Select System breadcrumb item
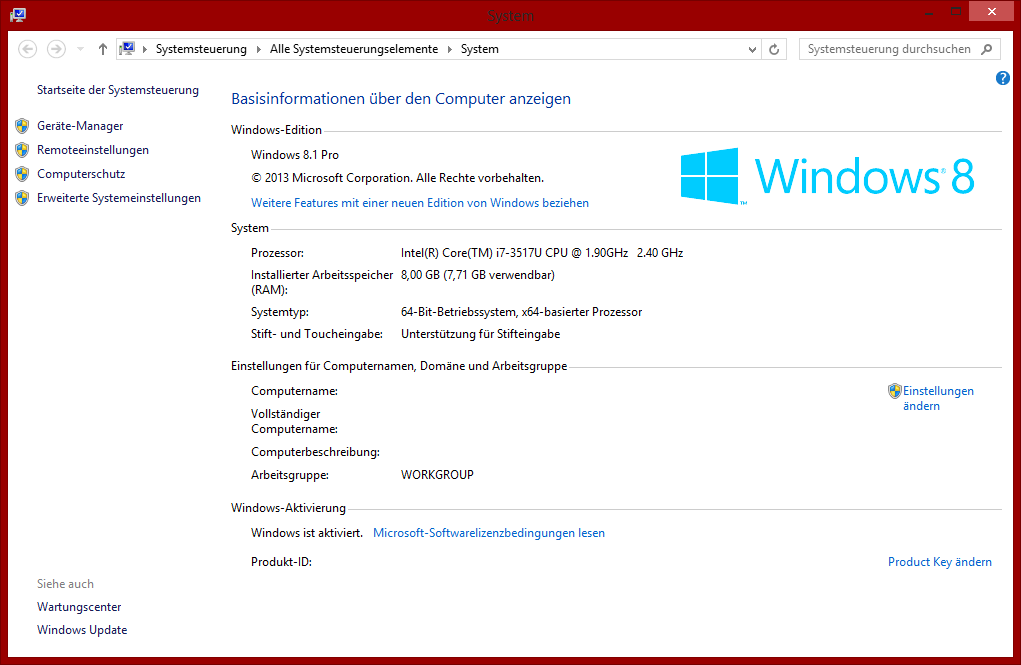The image size is (1021, 665). [x=480, y=49]
